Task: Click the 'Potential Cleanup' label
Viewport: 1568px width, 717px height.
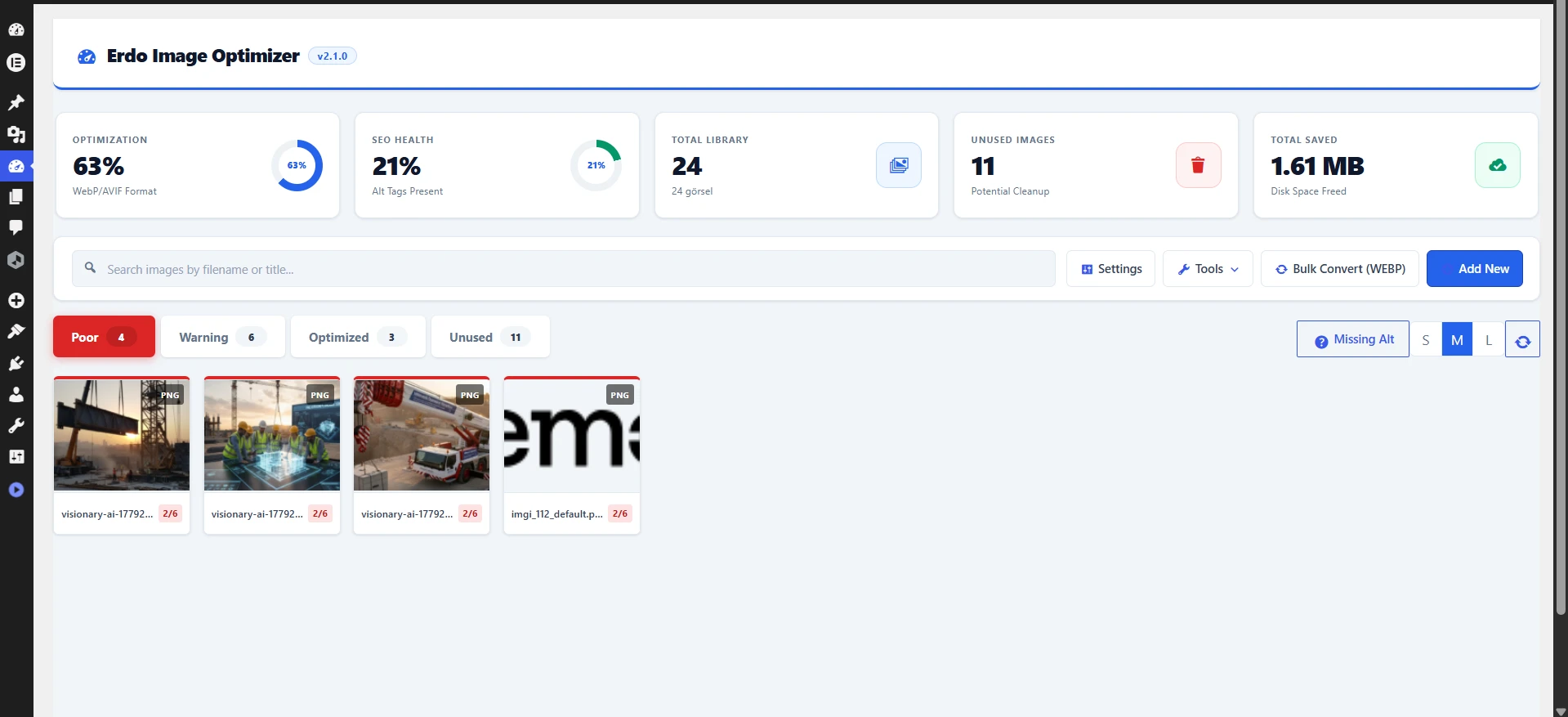Action: tap(1010, 191)
